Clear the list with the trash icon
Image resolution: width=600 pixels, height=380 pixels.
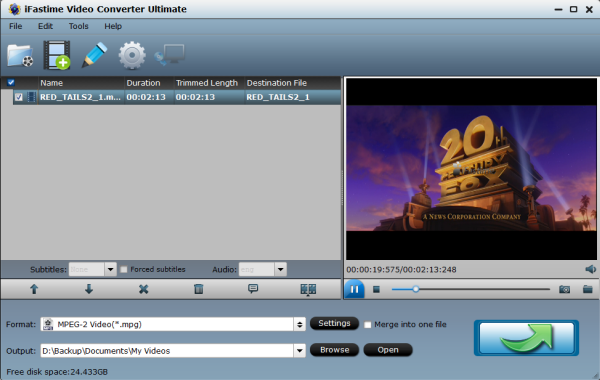coord(199,289)
